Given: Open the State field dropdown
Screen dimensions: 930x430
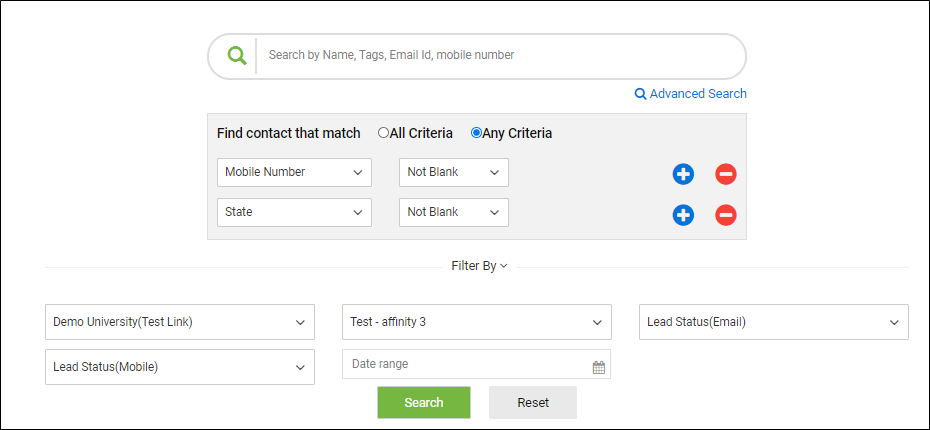Looking at the screenshot, I should 294,212.
